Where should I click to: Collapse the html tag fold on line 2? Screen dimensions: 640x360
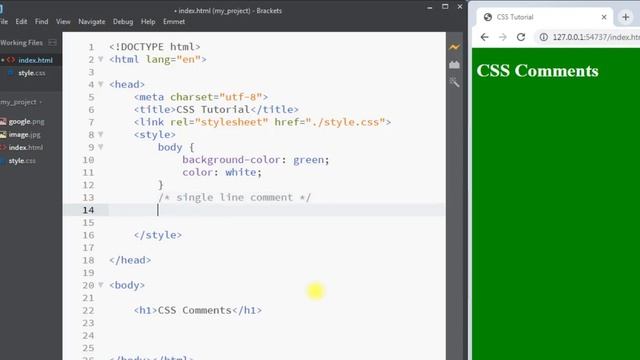101,59
